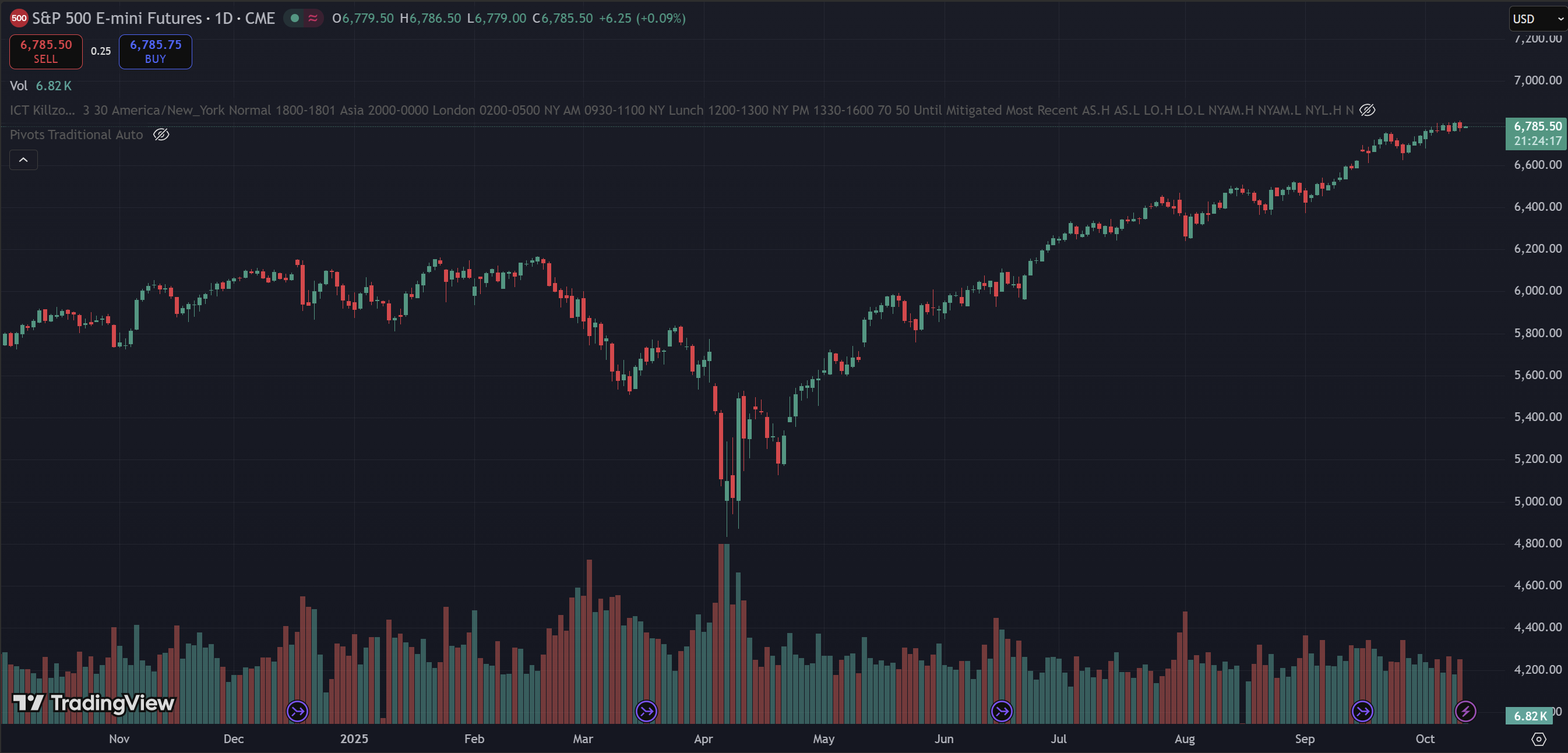The width and height of the screenshot is (1568, 753).
Task: Click the green market open status dot
Action: click(x=295, y=18)
